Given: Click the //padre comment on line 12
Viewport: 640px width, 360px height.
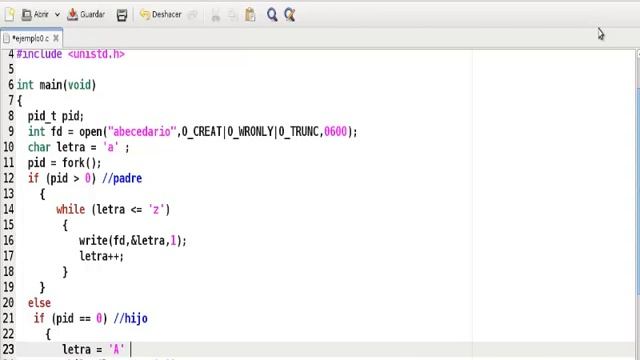Looking at the screenshot, I should tap(122, 178).
